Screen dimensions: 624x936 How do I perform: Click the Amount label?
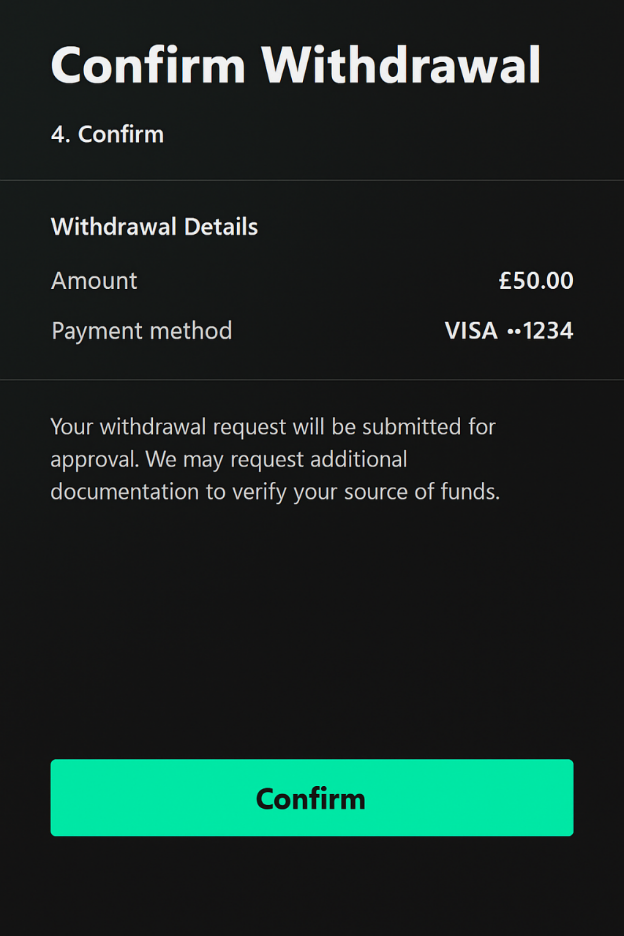click(94, 281)
